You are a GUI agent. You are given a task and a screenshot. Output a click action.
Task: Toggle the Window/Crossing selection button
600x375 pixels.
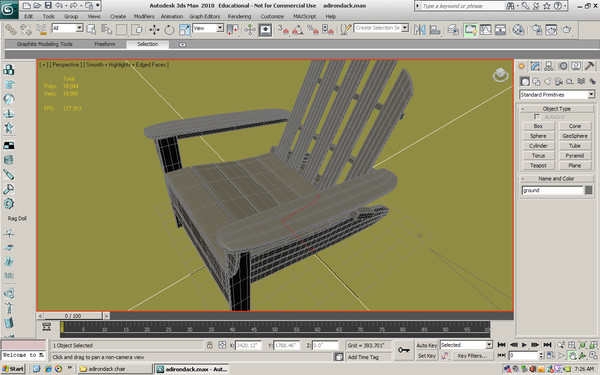point(137,30)
